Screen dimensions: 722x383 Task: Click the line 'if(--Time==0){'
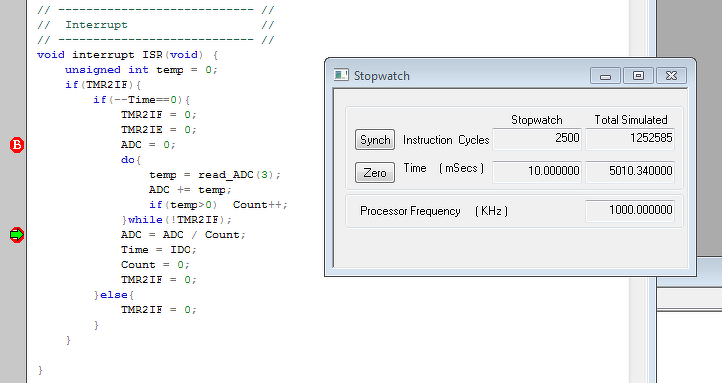[142, 100]
